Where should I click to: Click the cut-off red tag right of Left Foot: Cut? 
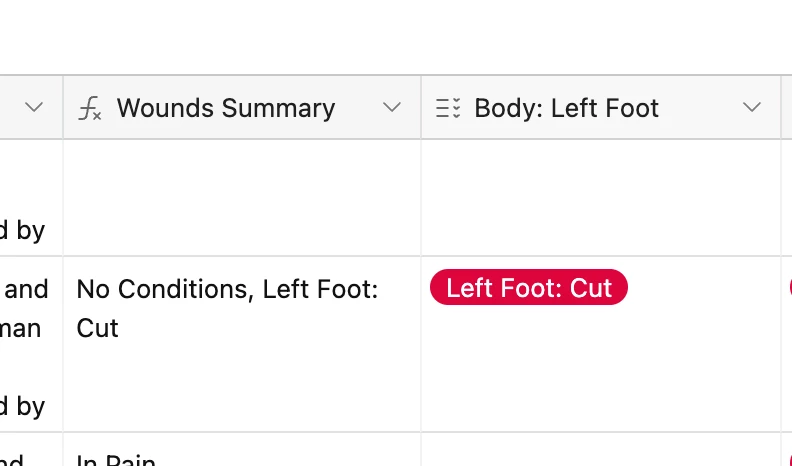pyautogui.click(x=789, y=287)
